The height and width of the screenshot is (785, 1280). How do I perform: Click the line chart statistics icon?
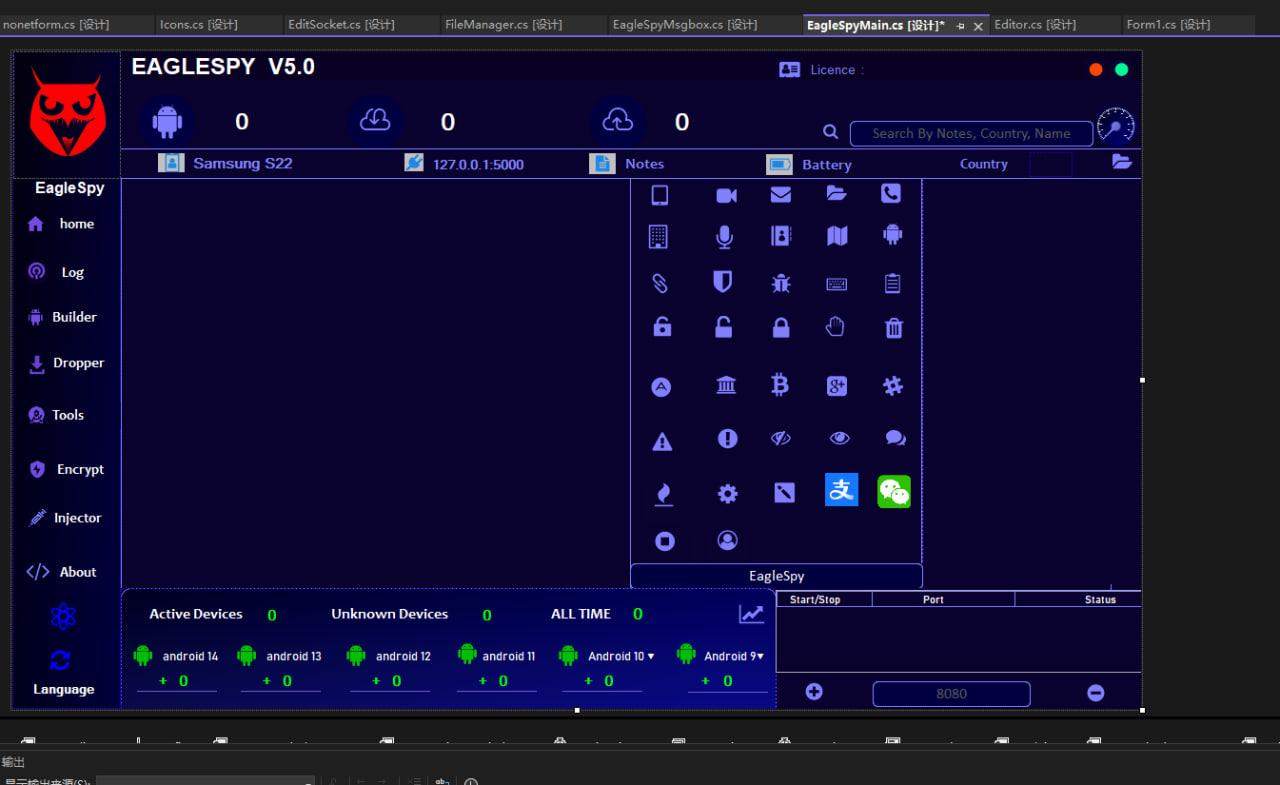click(x=751, y=614)
